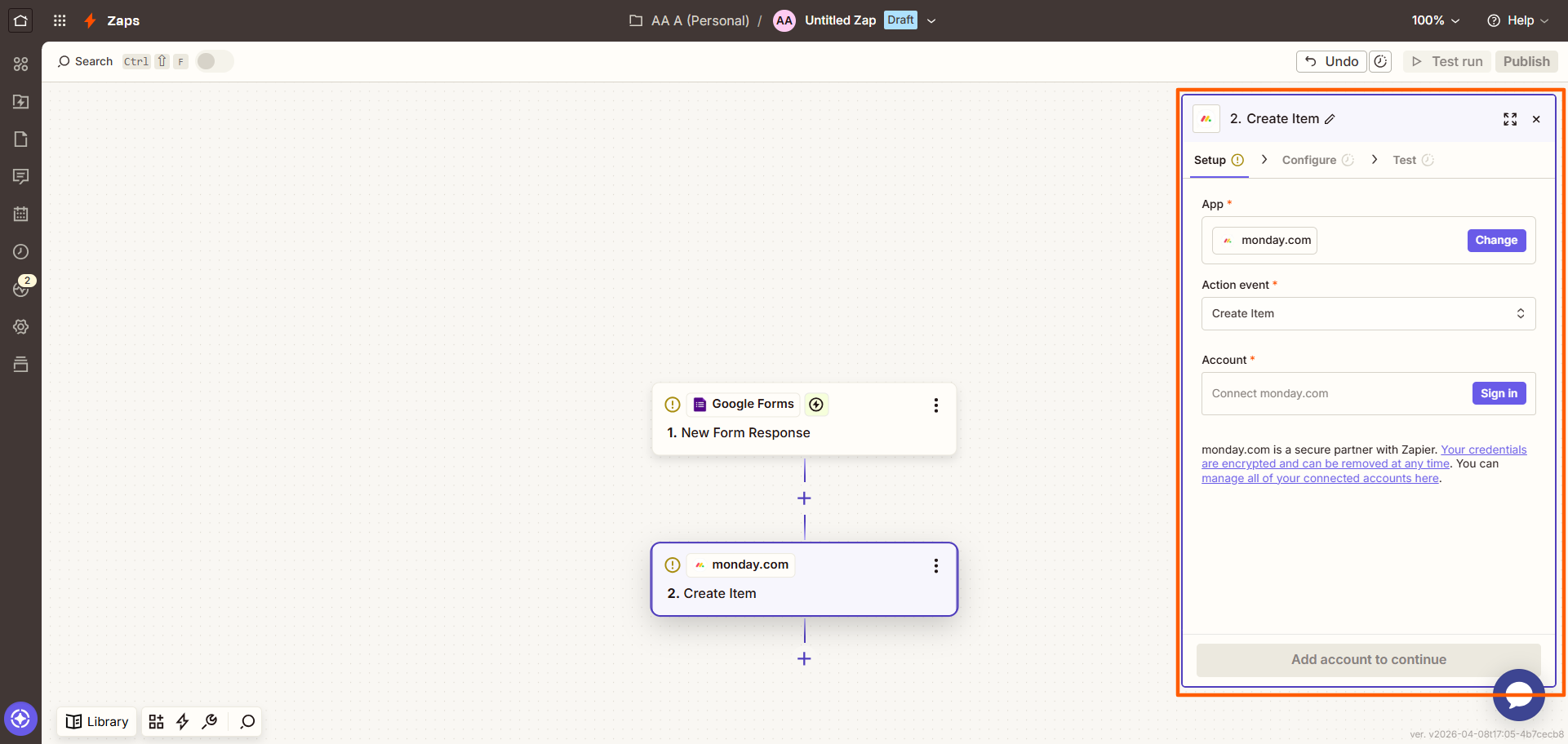Viewport: 1568px width, 744px height.
Task: Expand the Create Item panel to fullscreen
Action: pyautogui.click(x=1510, y=119)
